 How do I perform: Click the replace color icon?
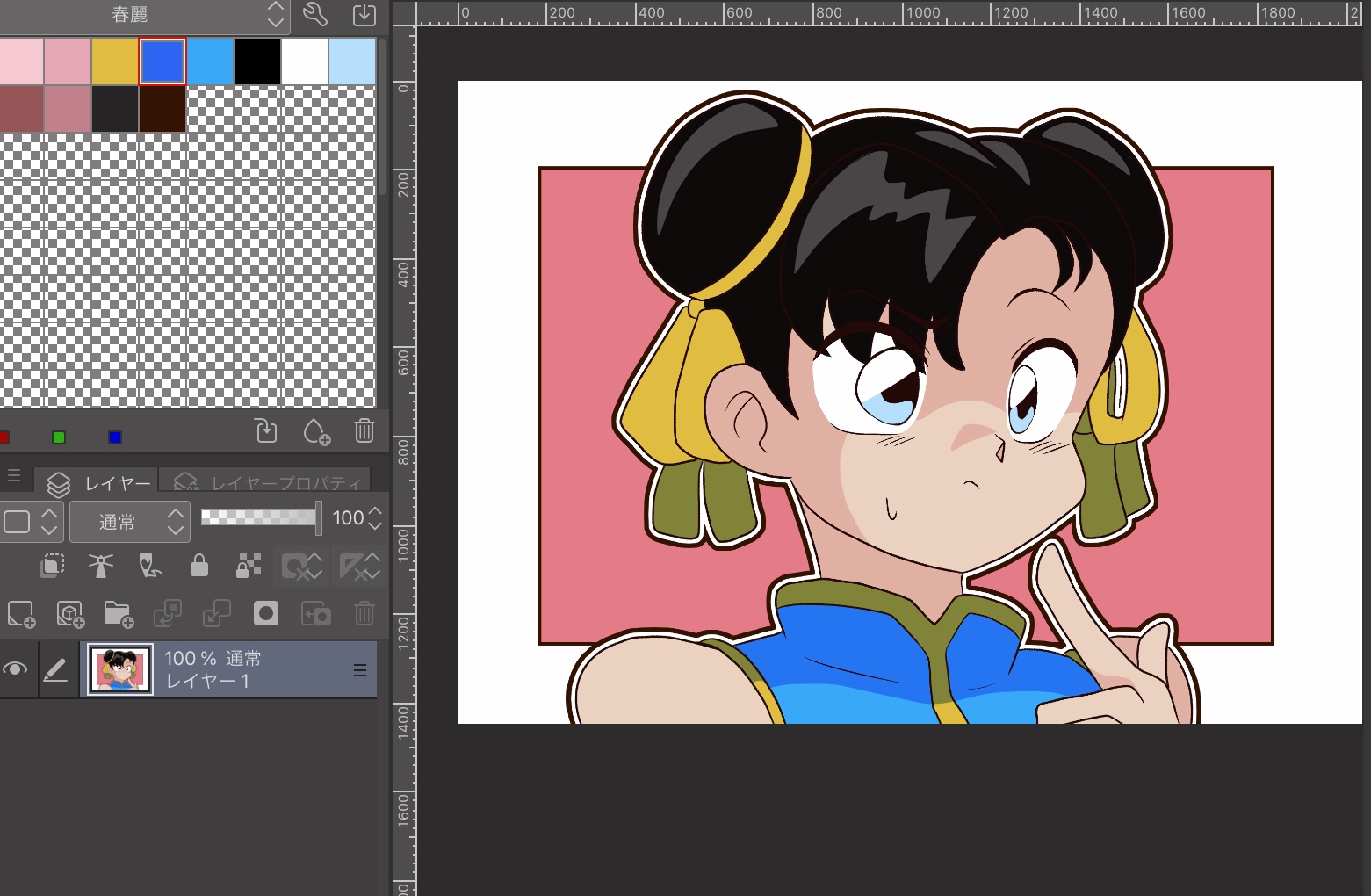(266, 430)
